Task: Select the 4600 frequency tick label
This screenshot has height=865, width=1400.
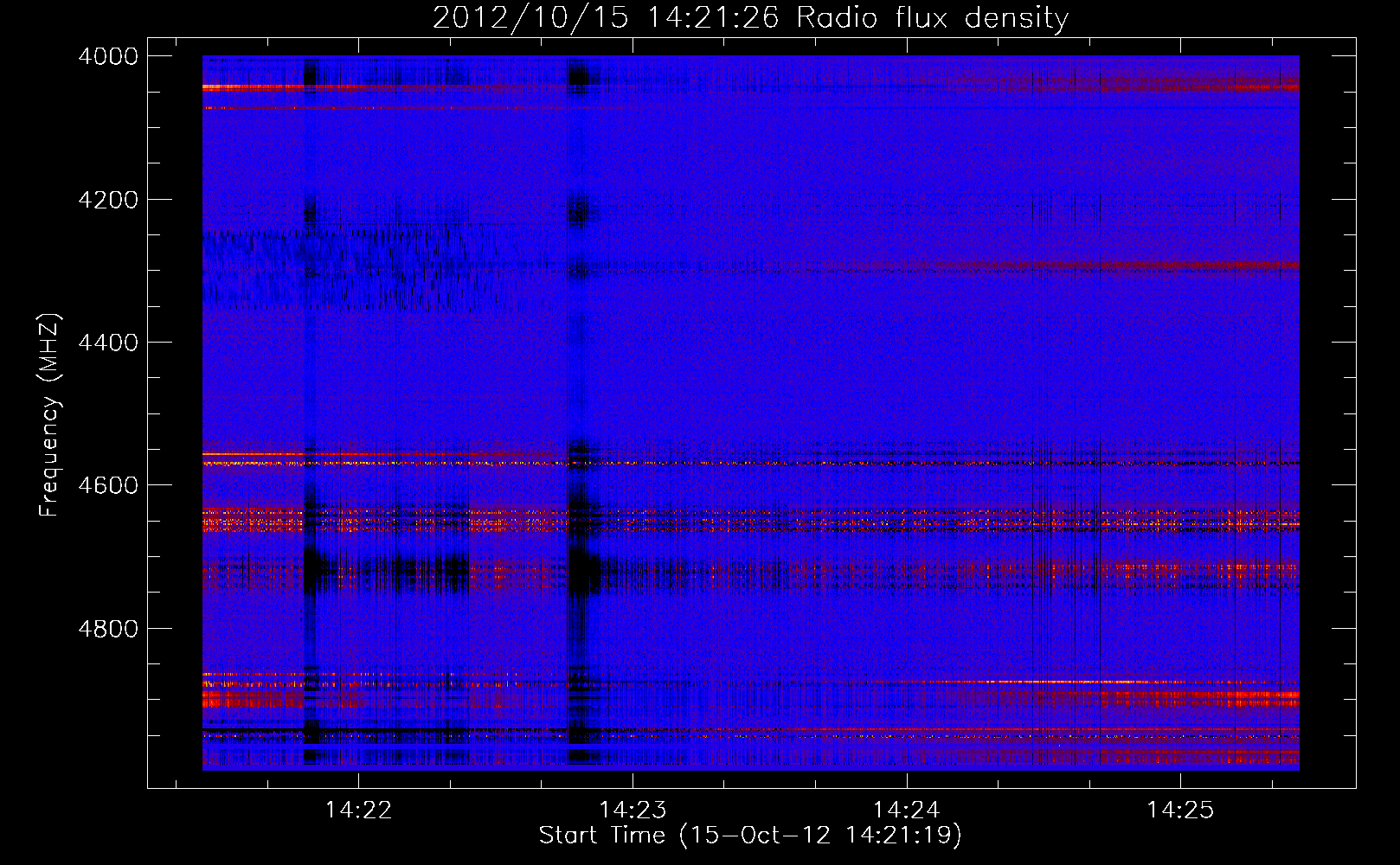Action: click(x=108, y=485)
